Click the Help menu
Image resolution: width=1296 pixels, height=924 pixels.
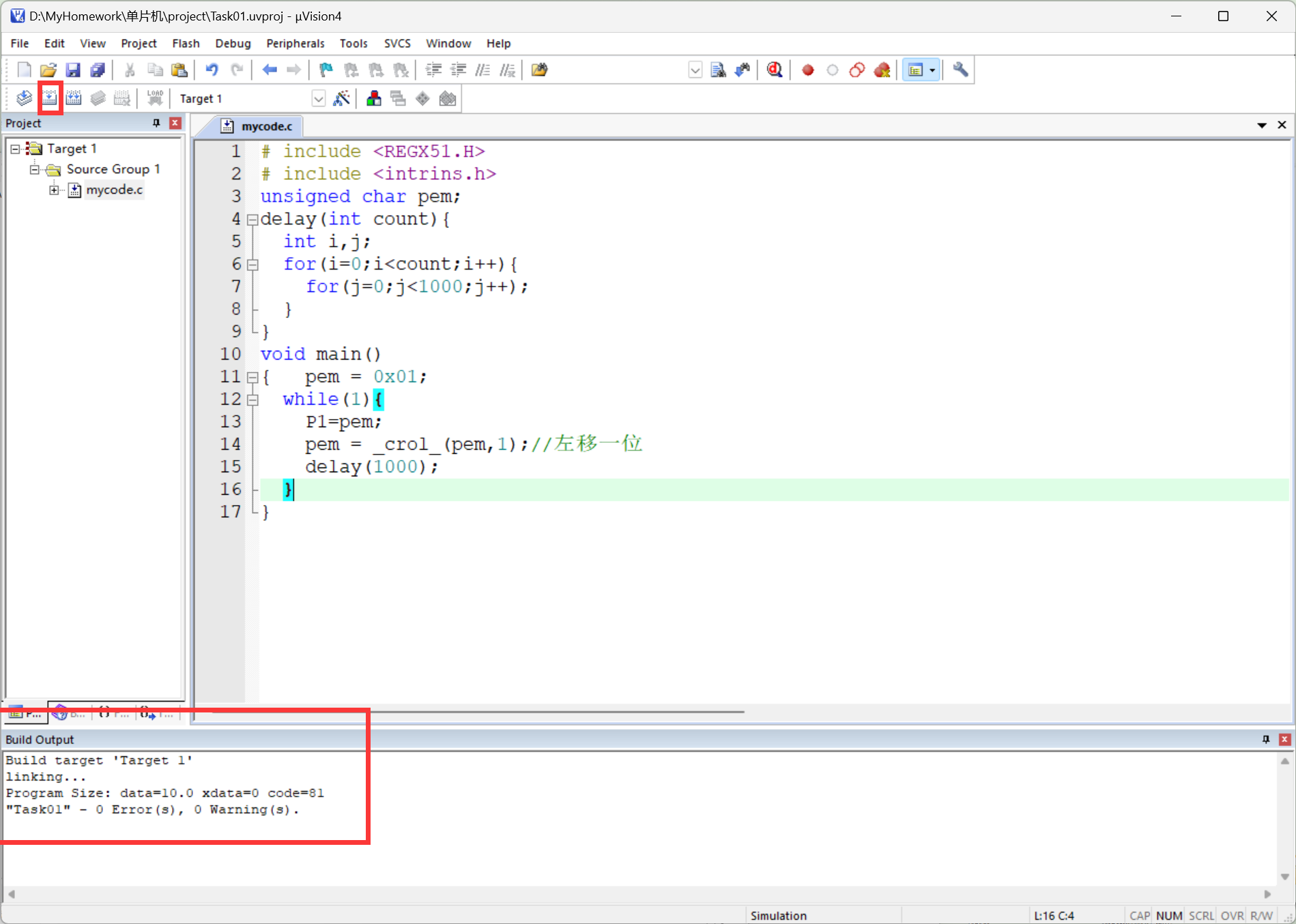tap(498, 43)
